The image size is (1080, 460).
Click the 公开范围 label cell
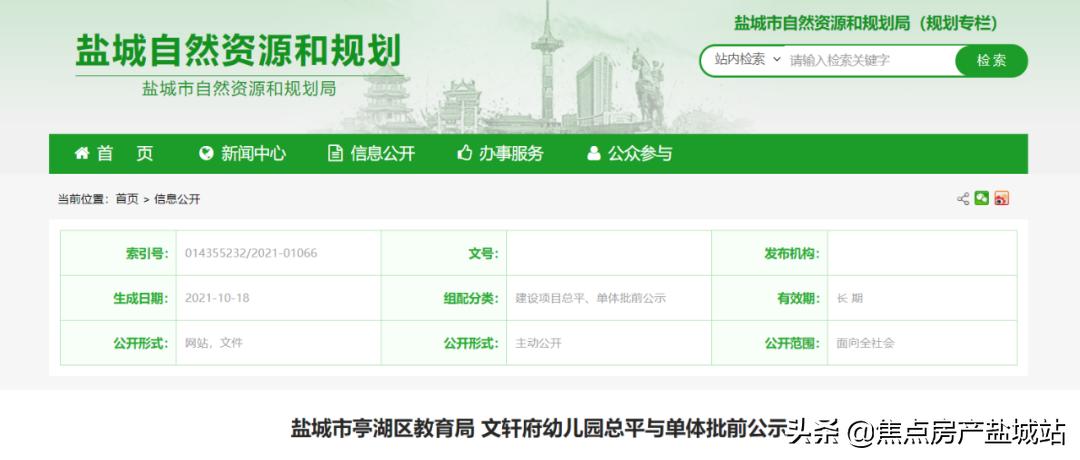click(x=769, y=343)
